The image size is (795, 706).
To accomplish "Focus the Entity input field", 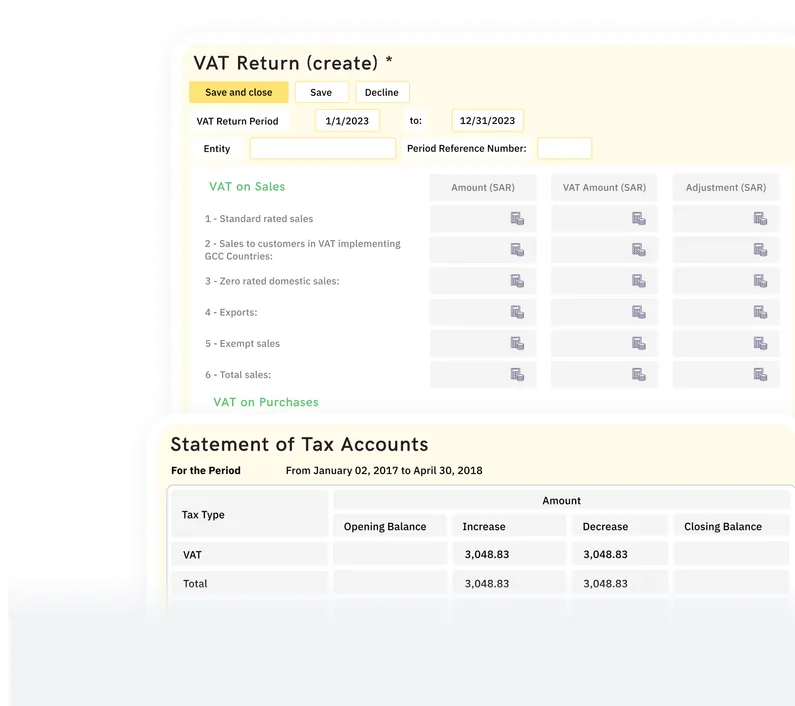I will tap(323, 149).
